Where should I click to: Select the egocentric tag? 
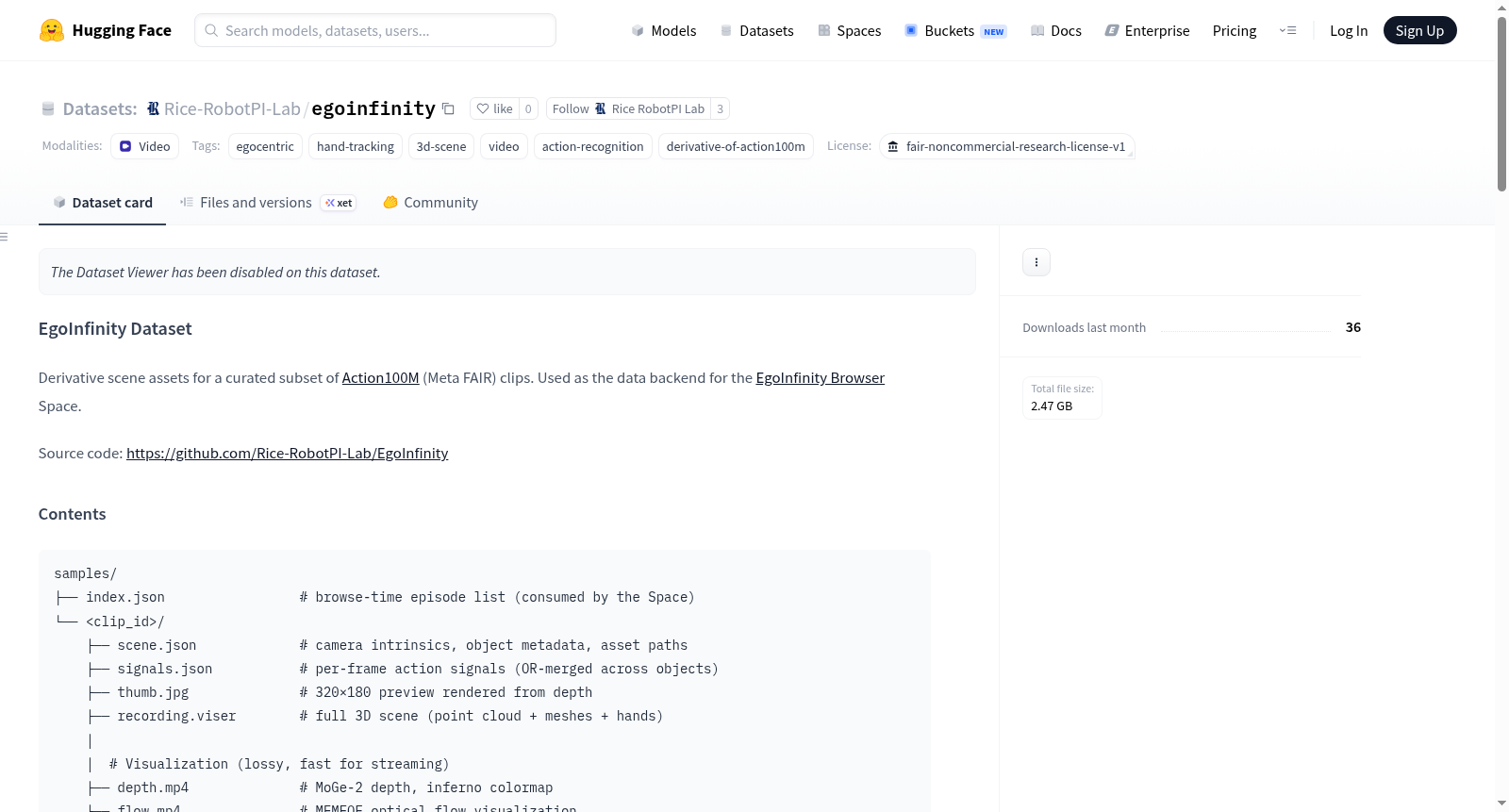pyautogui.click(x=265, y=146)
